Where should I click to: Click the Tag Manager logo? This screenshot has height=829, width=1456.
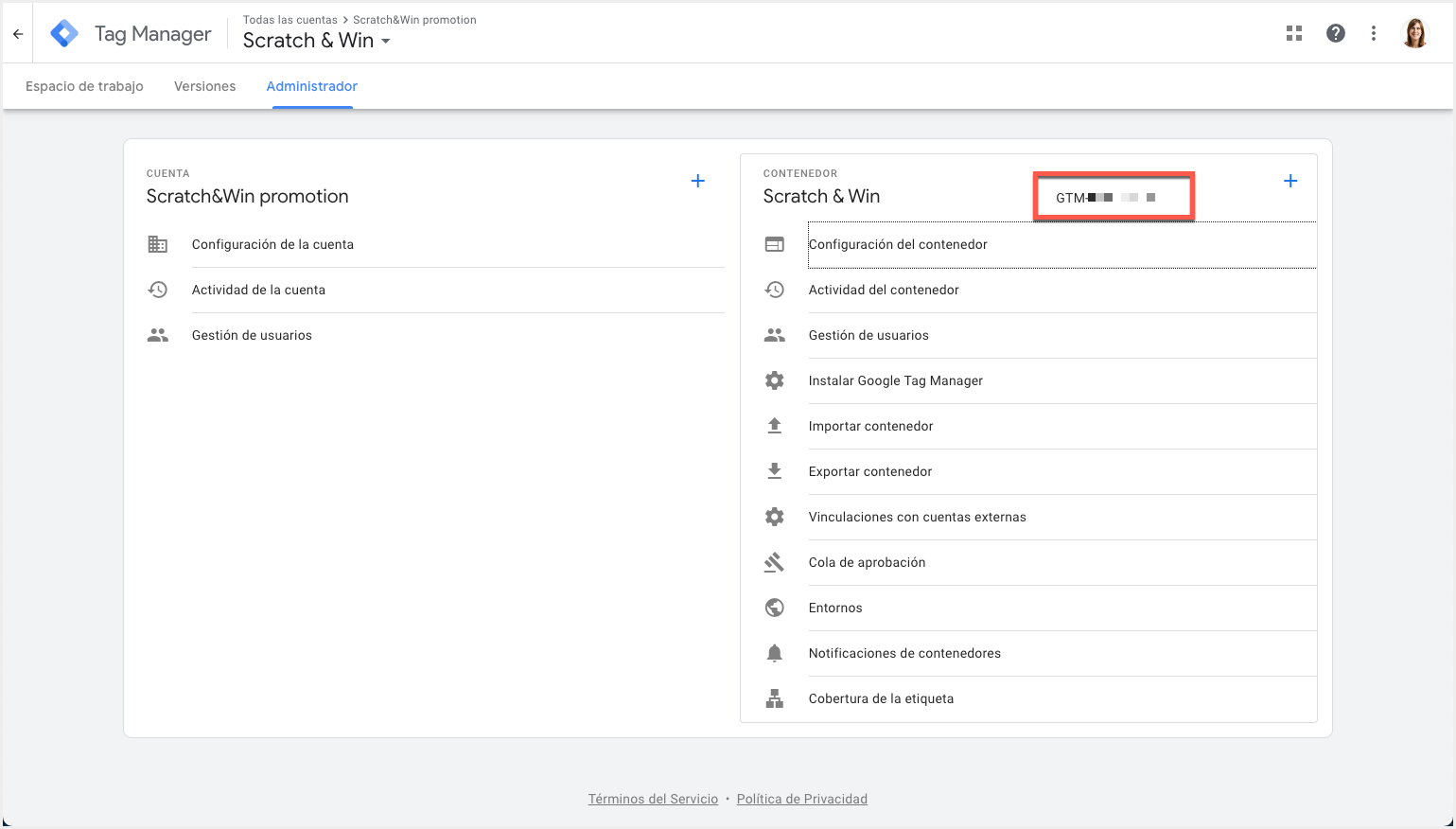coord(64,34)
